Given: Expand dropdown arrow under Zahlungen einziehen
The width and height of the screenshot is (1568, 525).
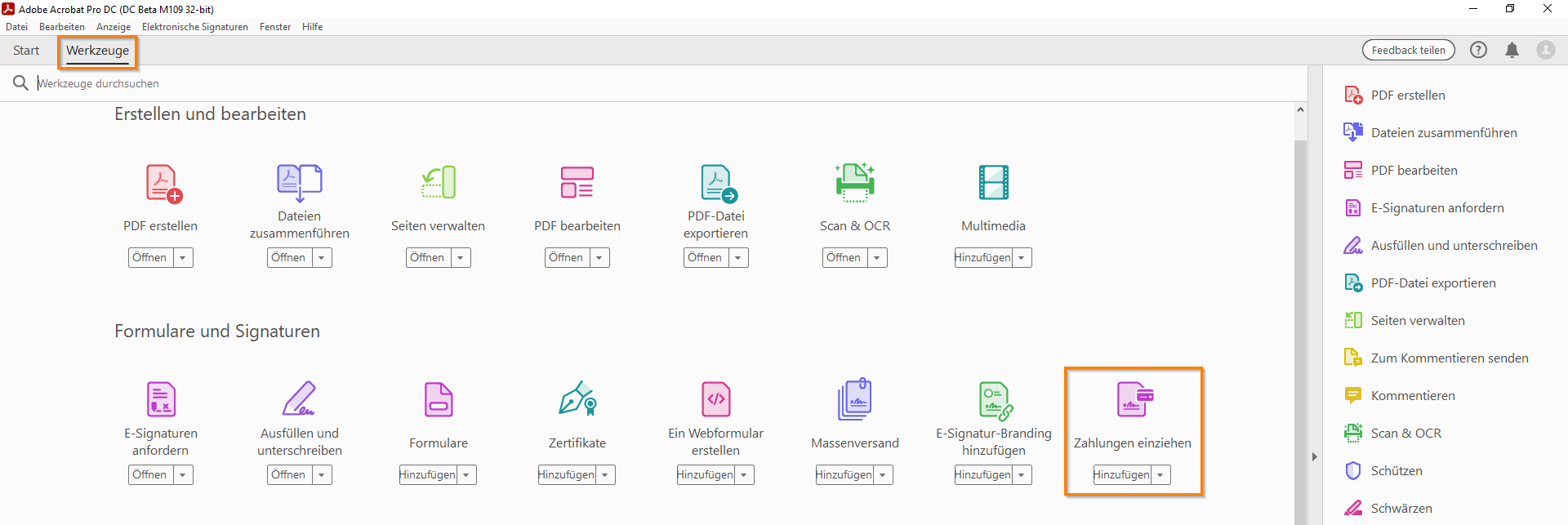Looking at the screenshot, I should click(x=1160, y=474).
